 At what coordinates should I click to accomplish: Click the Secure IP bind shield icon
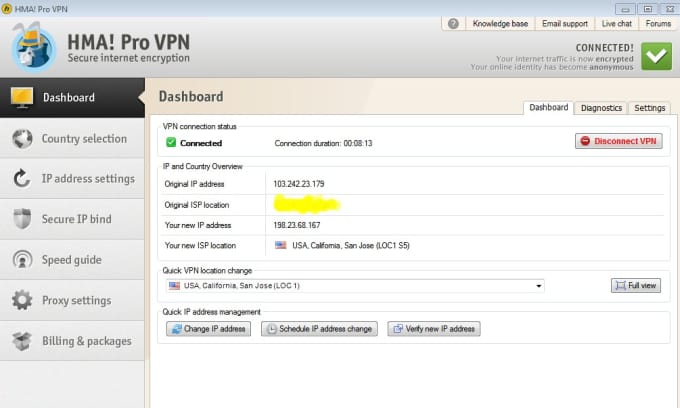[22, 219]
